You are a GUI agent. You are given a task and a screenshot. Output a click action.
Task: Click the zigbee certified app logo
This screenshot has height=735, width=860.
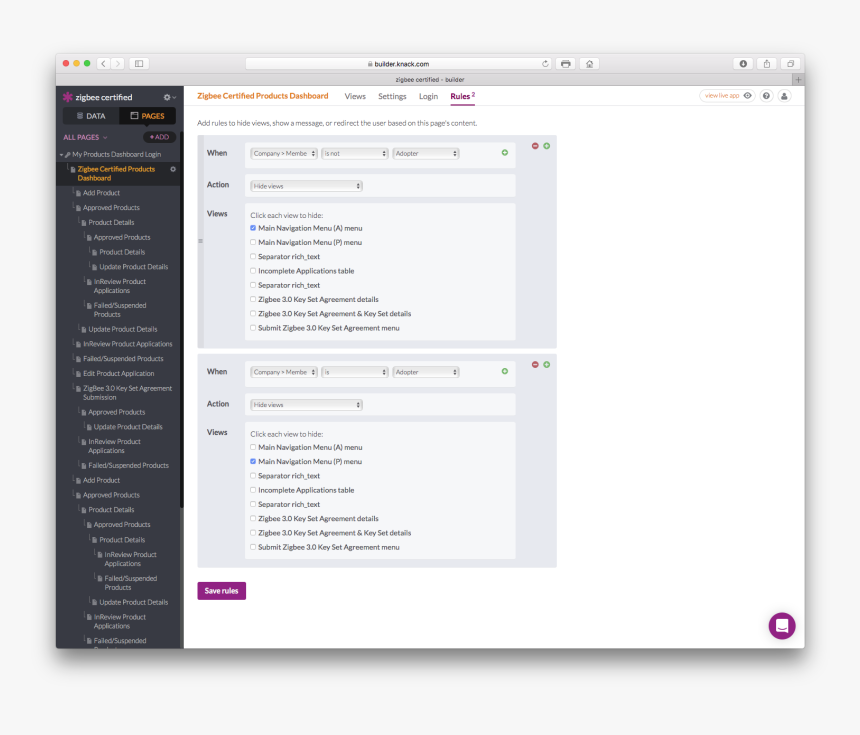(68, 97)
